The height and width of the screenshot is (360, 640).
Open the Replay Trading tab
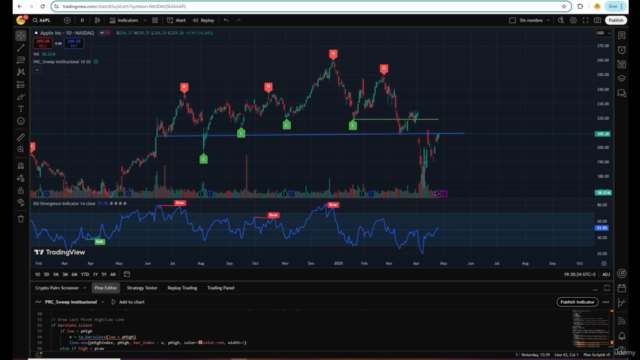pyautogui.click(x=182, y=288)
